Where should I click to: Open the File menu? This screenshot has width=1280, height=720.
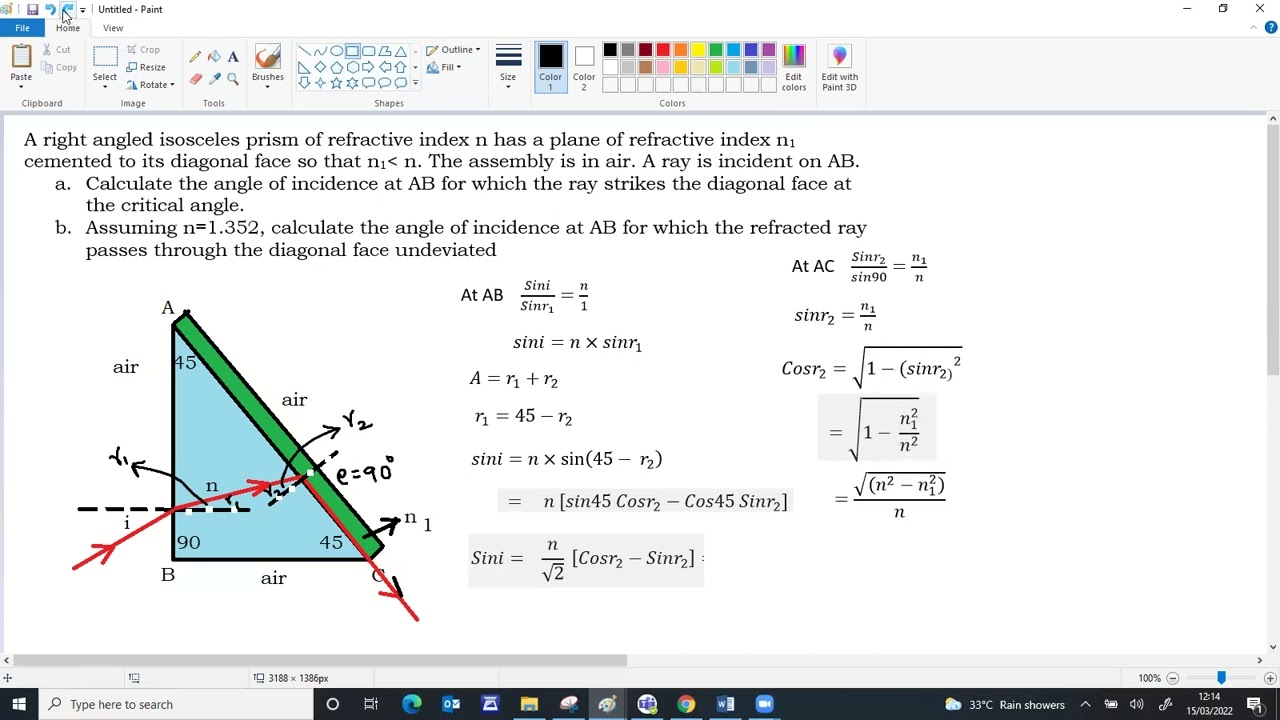point(22,28)
